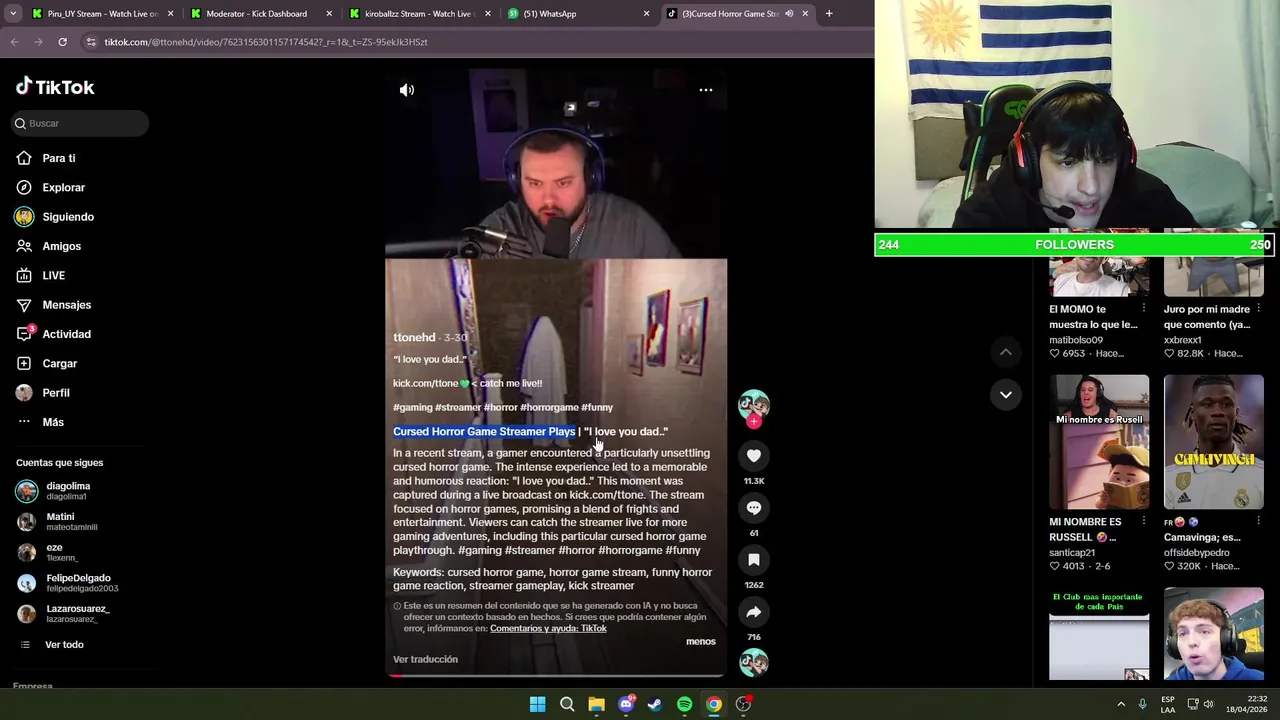Viewport: 1280px width, 720px height.
Task: Open options for Juro por mi madre video
Action: [x=1258, y=309]
